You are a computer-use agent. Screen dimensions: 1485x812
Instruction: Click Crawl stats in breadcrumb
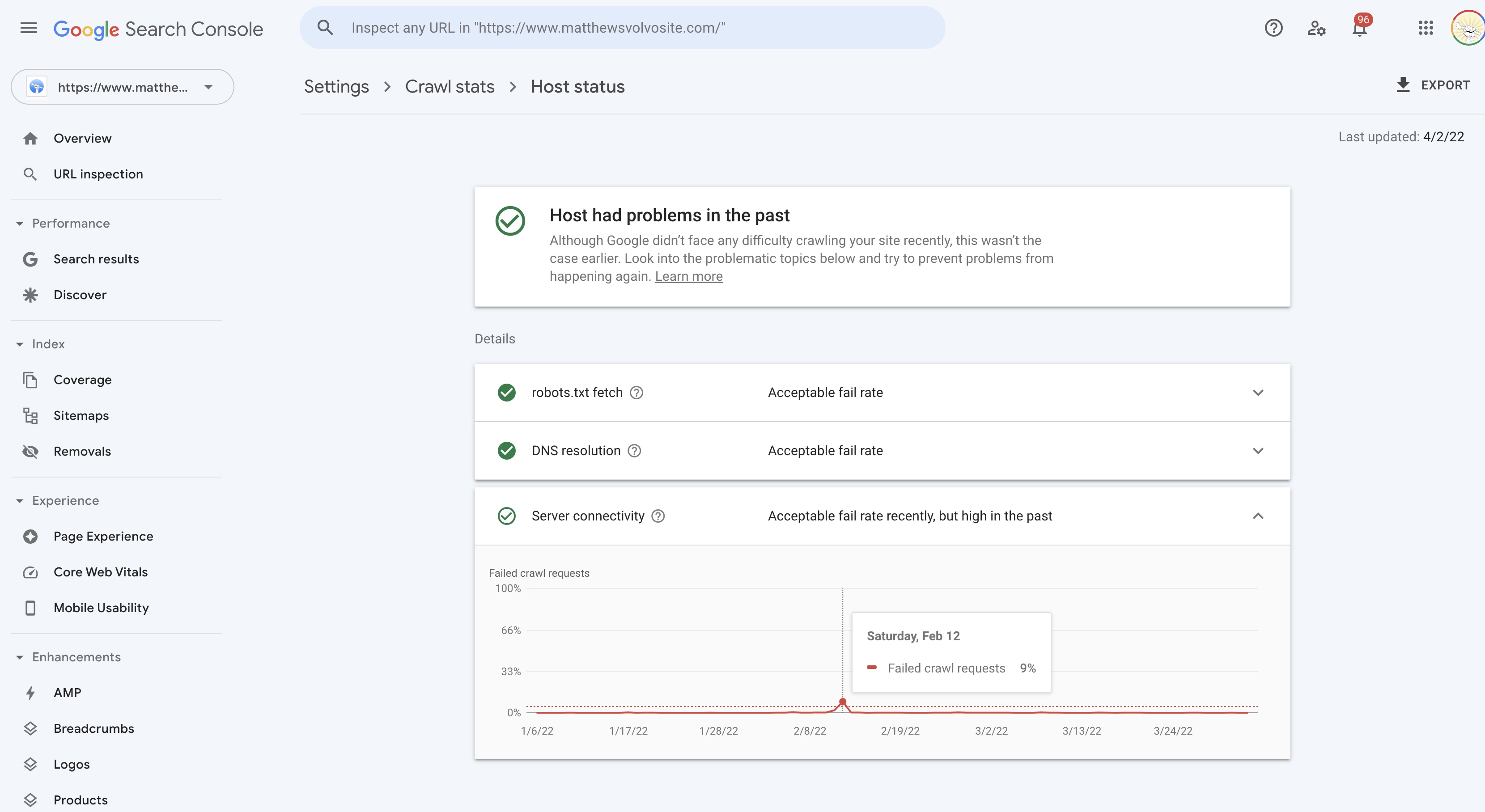[449, 86]
